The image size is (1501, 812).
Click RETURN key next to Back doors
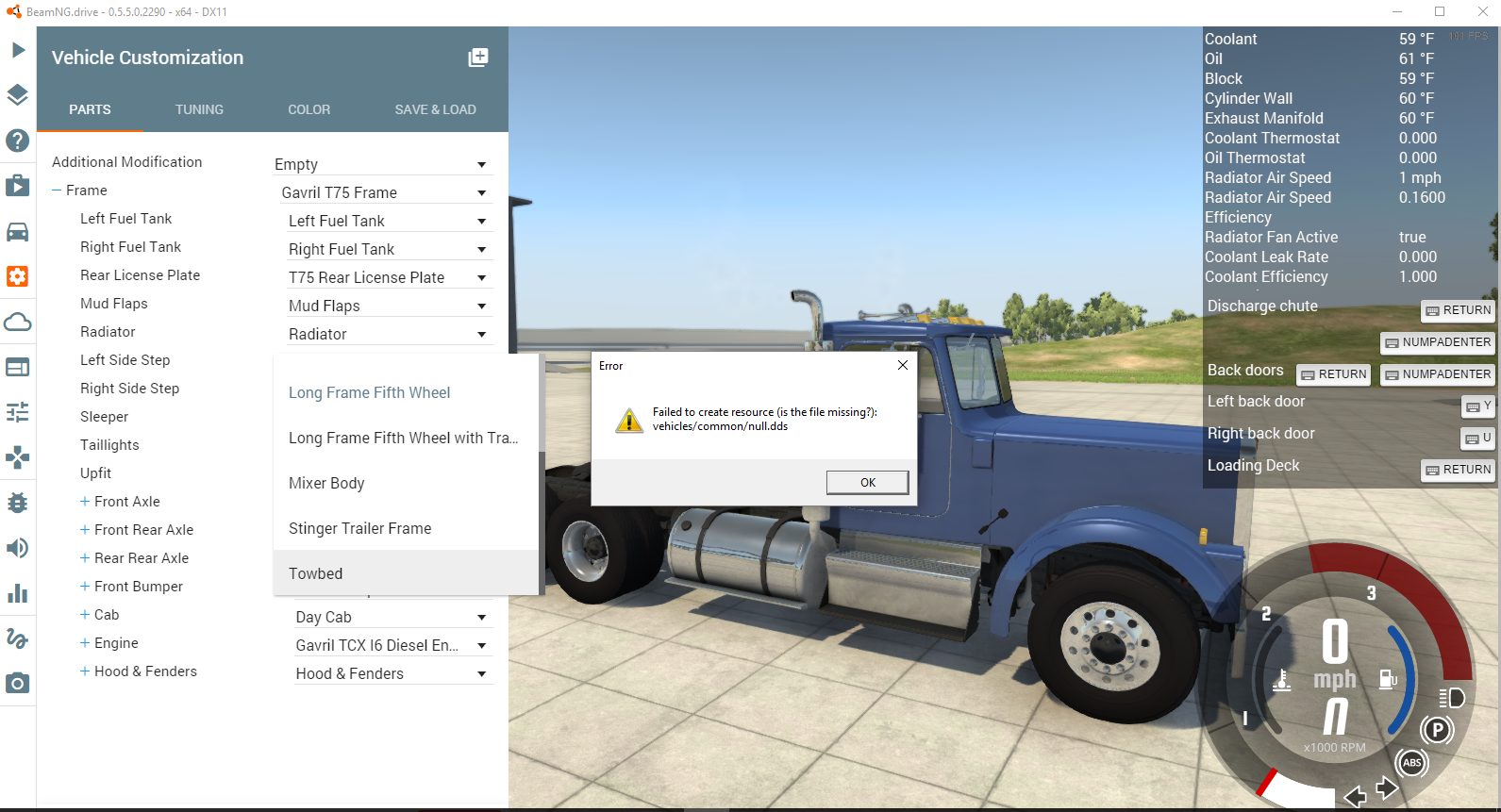coord(1334,374)
